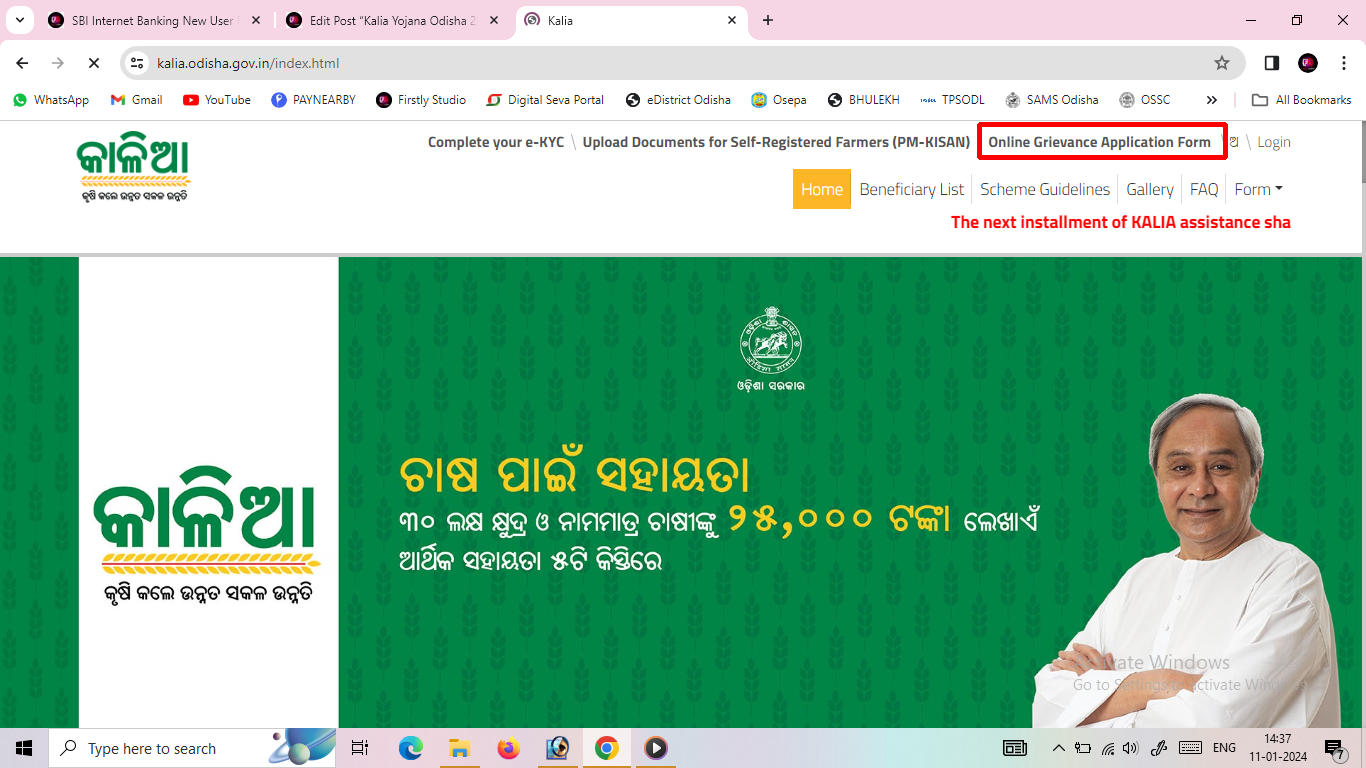Open the Complete your e-KYC link
This screenshot has height=768, width=1366.
tap(495, 142)
